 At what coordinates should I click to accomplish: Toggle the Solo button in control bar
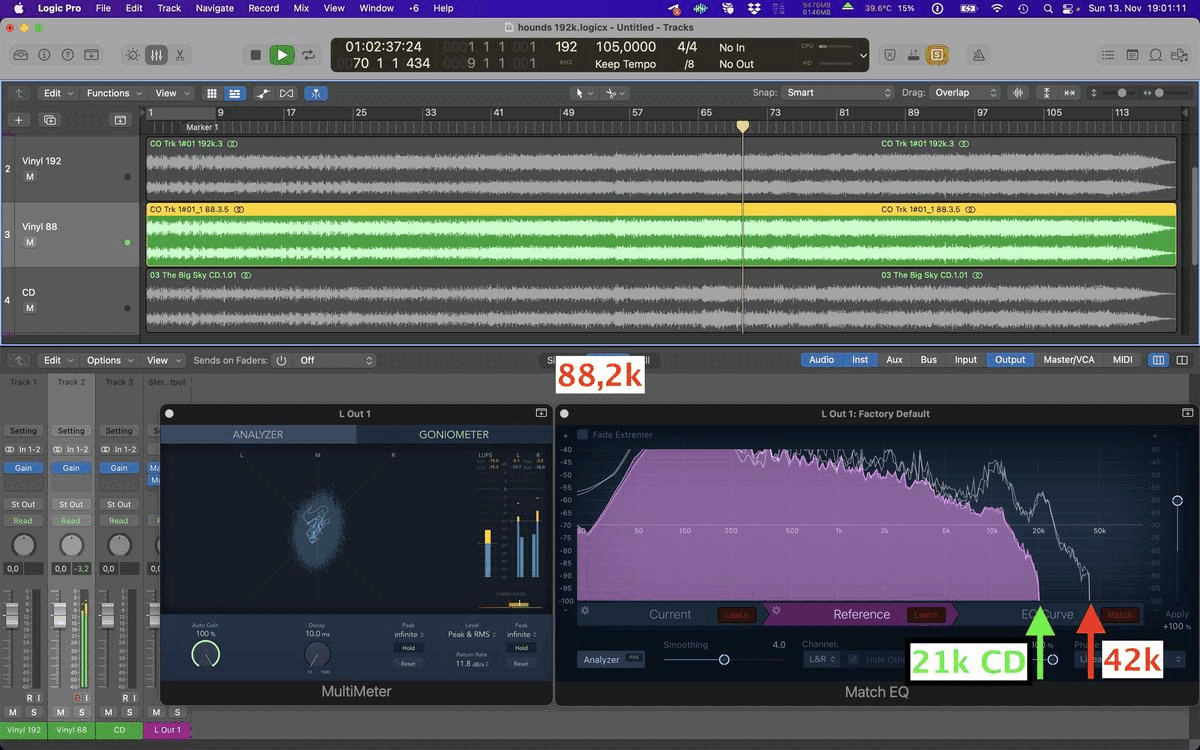[x=936, y=55]
